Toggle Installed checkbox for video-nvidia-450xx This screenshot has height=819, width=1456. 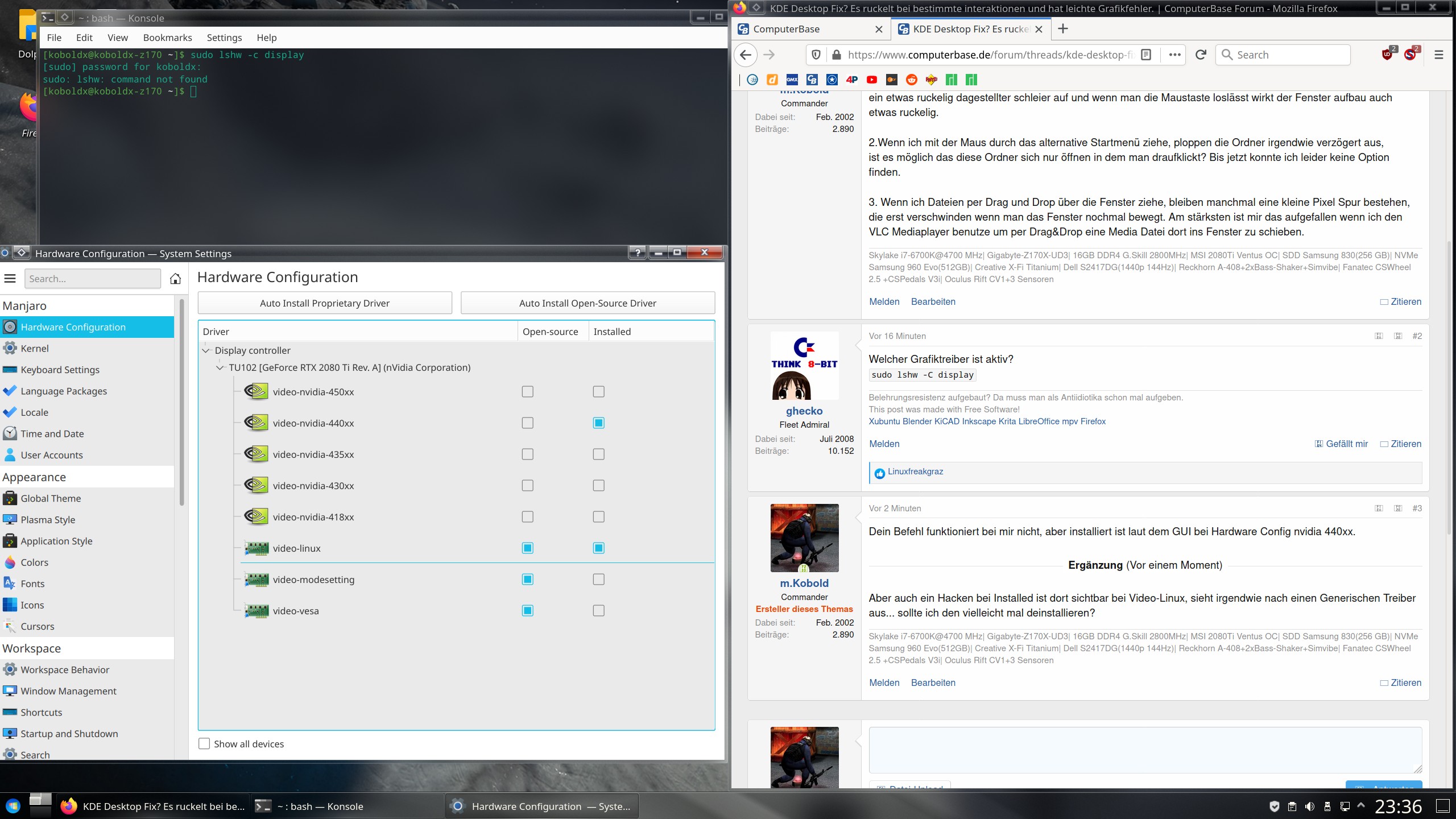click(598, 392)
